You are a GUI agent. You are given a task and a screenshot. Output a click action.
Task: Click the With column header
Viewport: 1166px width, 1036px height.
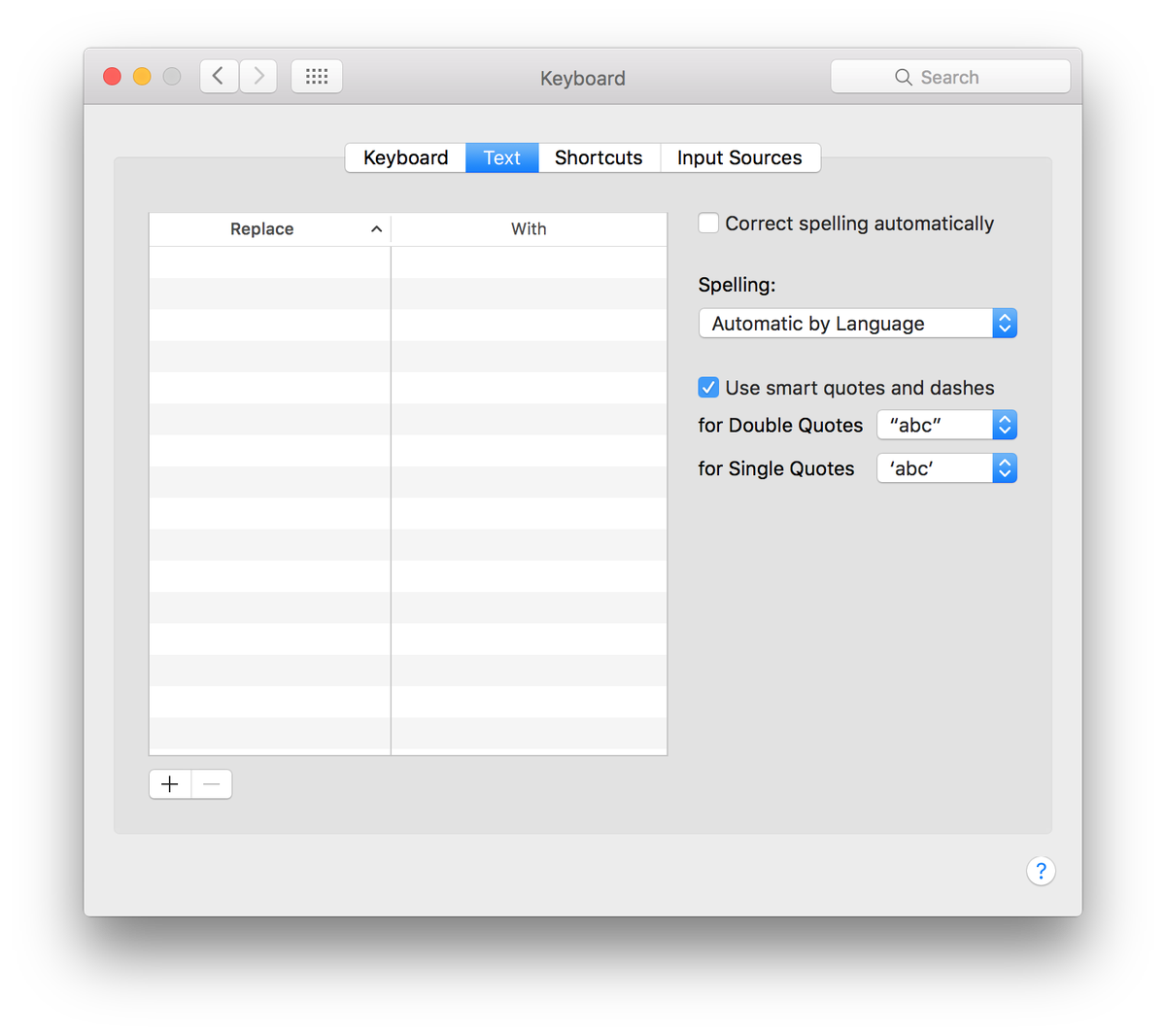[529, 229]
